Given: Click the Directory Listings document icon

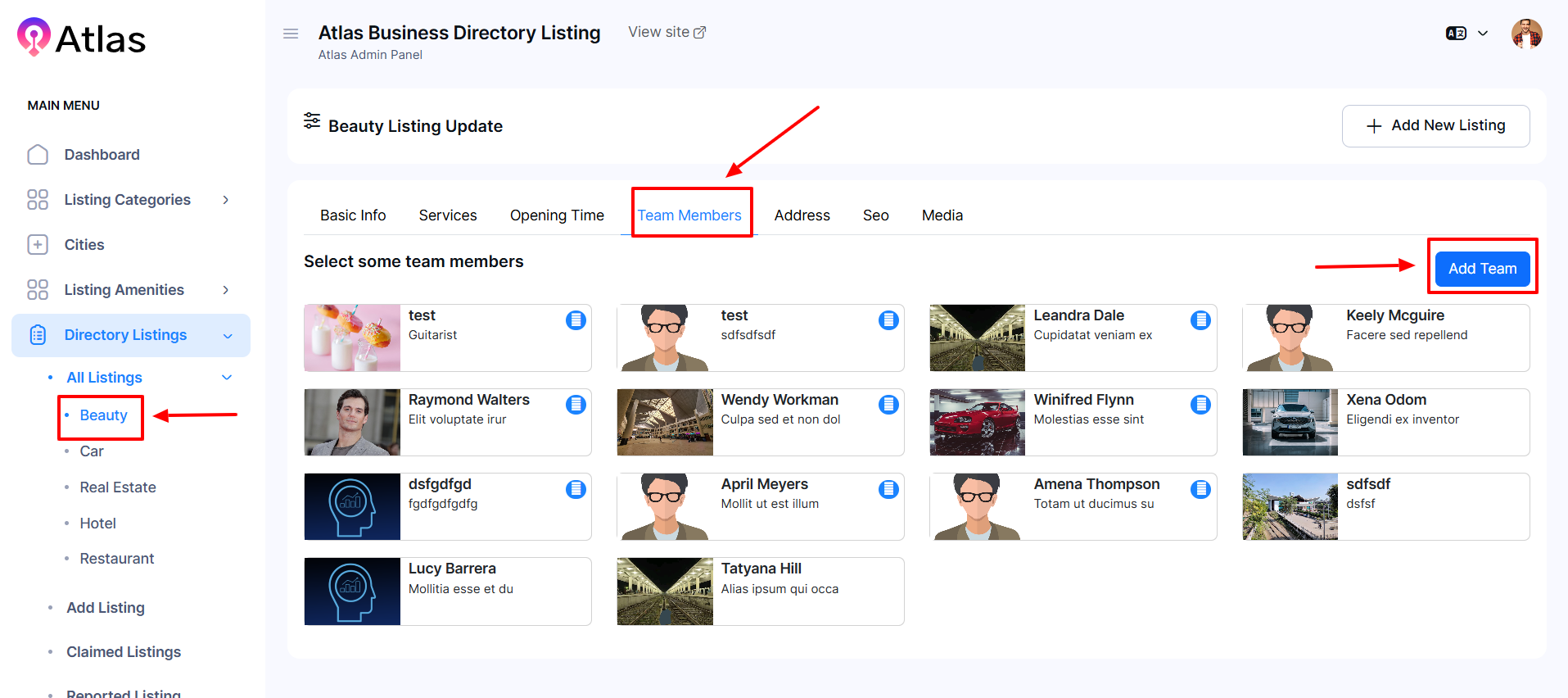Looking at the screenshot, I should pos(38,335).
